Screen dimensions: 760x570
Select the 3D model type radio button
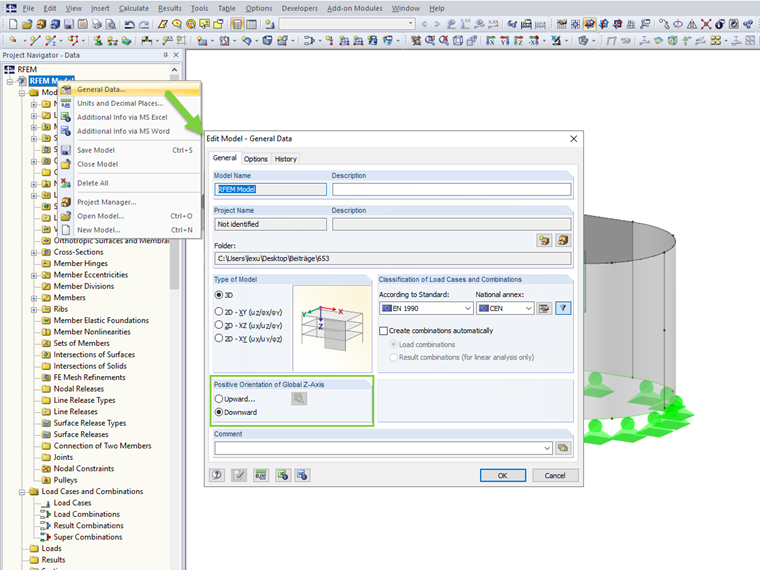(219, 295)
